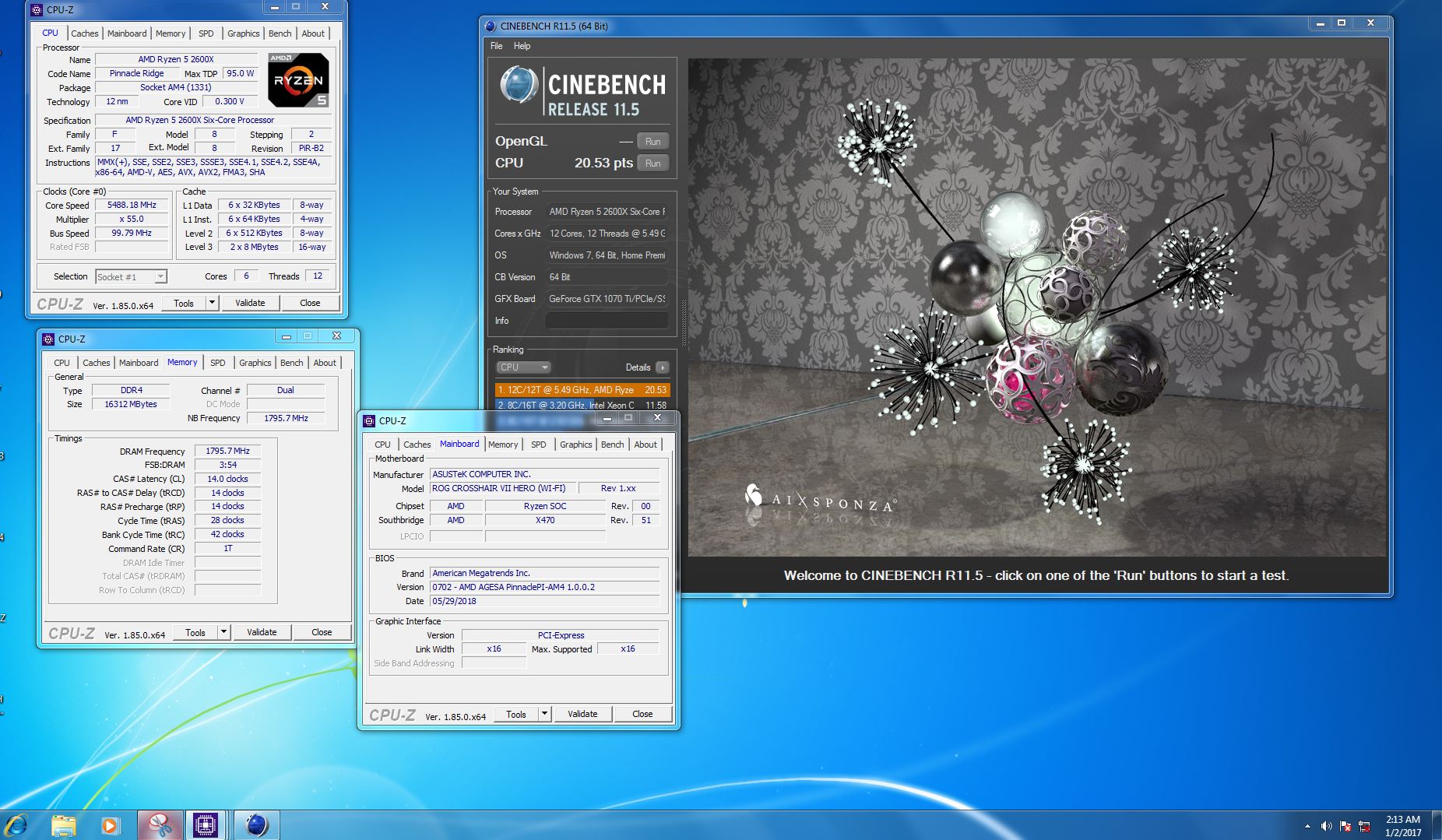Show hidden tray icons arrow

(x=1307, y=826)
